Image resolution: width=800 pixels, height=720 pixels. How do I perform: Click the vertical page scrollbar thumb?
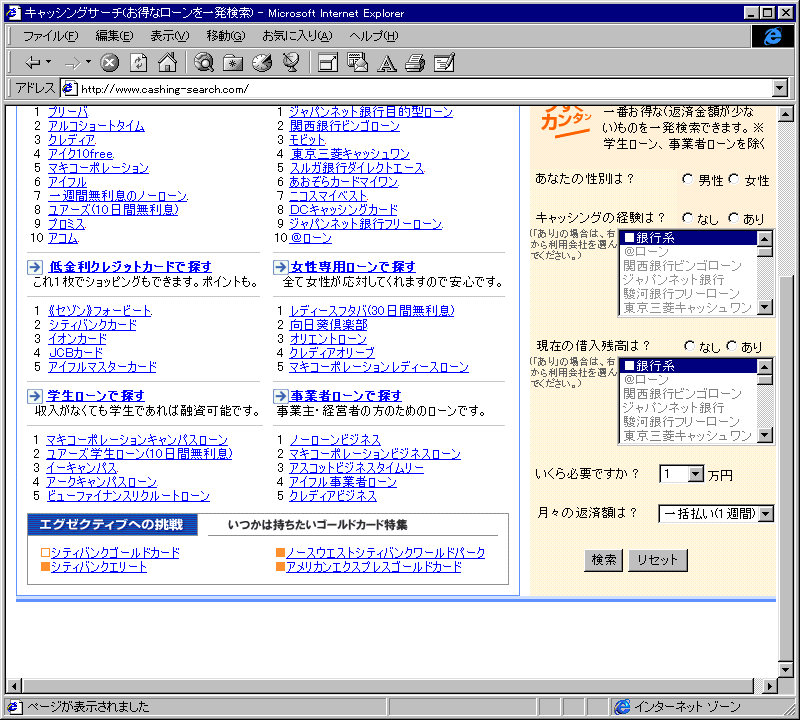[786, 467]
